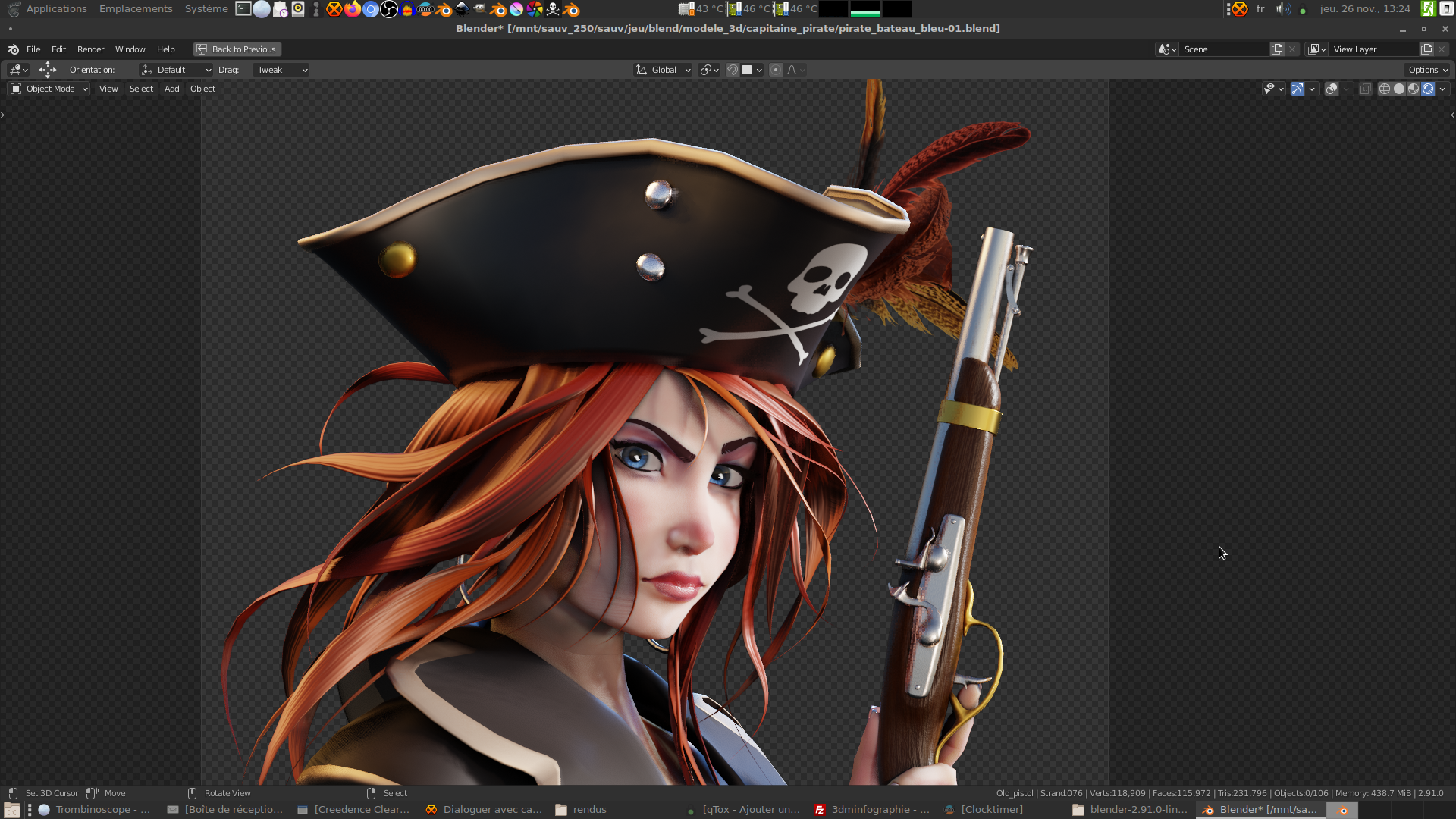Screen dimensions: 1456x819
Task: Open shading options dropdown
Action: click(1442, 89)
